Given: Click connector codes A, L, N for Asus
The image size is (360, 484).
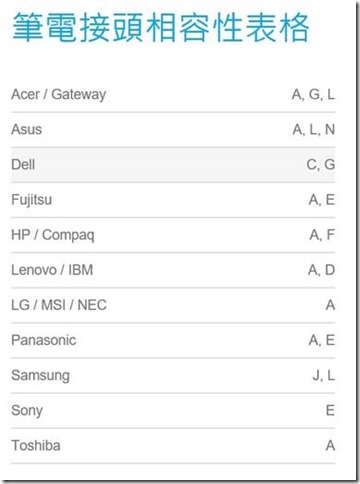Looking at the screenshot, I should [x=314, y=130].
